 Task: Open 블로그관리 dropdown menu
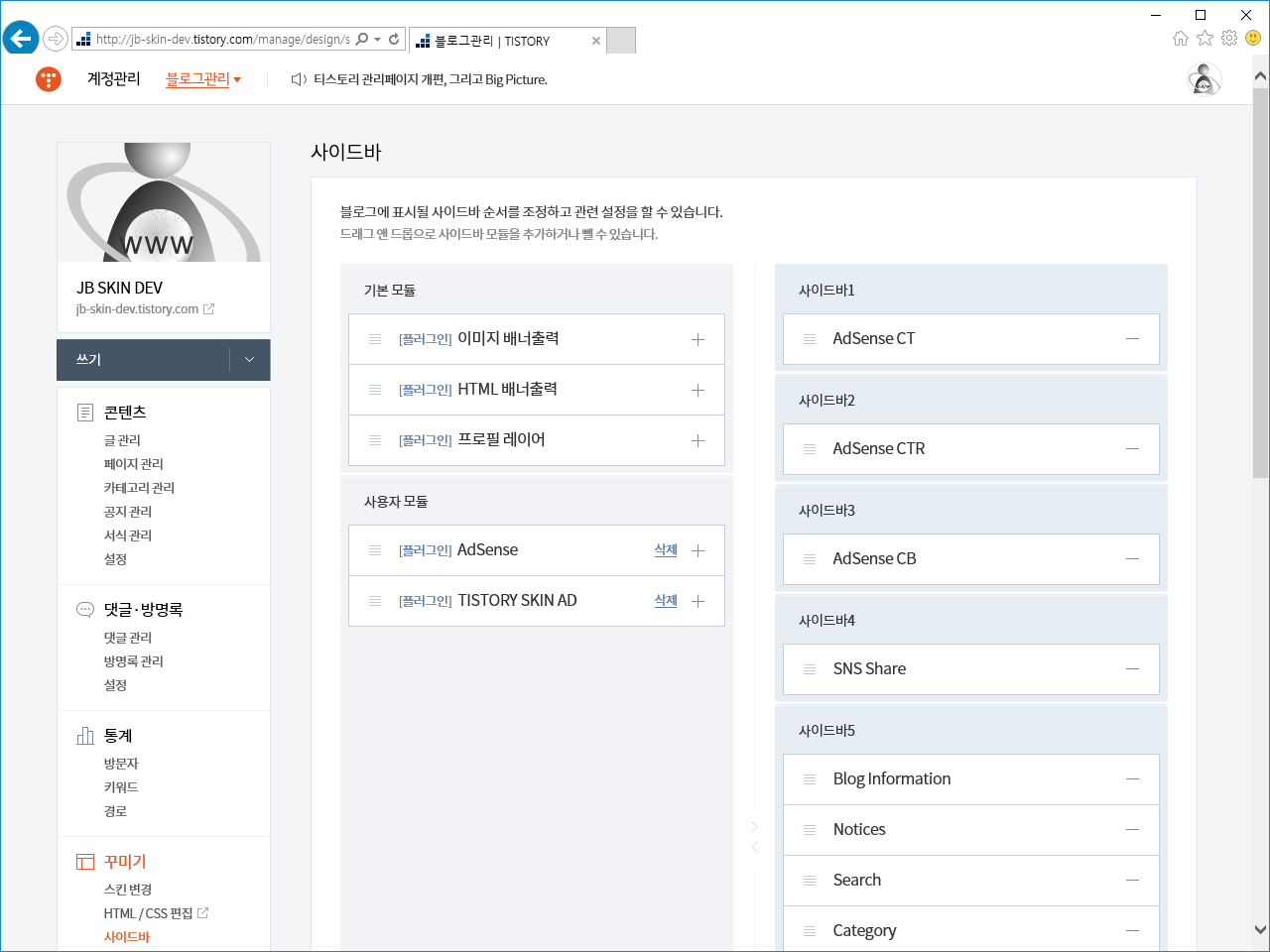point(203,79)
